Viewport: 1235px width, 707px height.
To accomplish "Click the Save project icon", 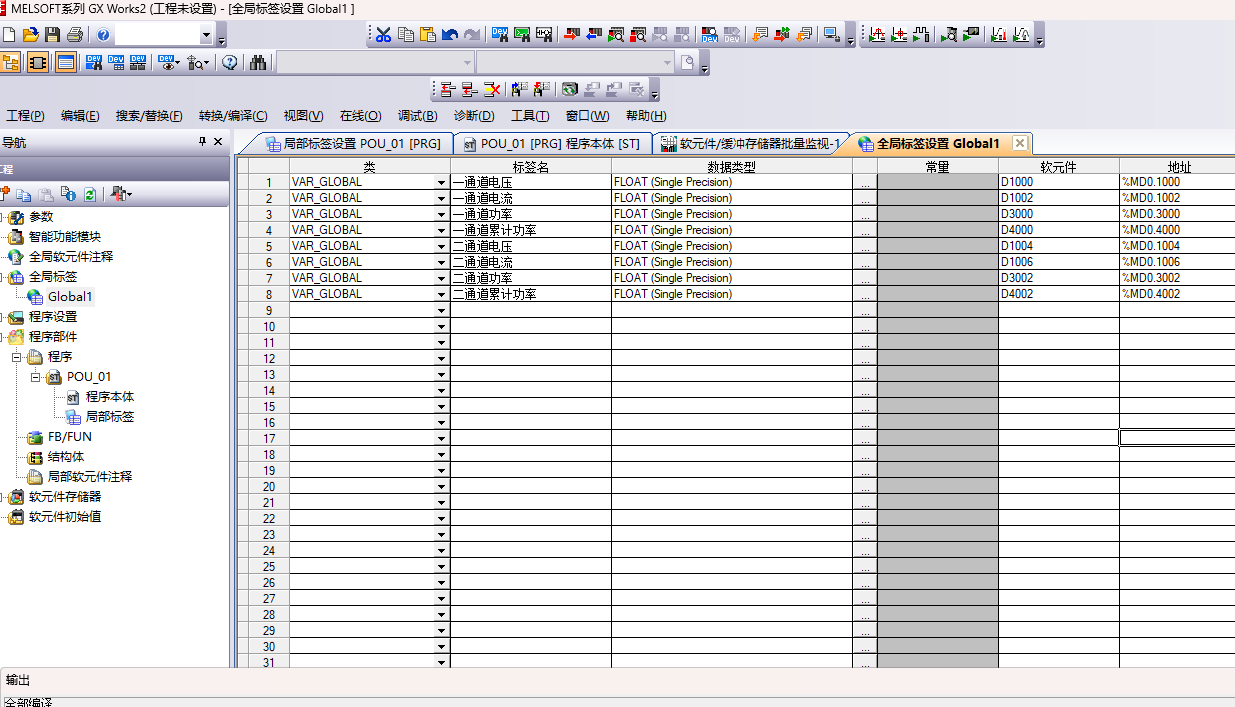I will 53,35.
